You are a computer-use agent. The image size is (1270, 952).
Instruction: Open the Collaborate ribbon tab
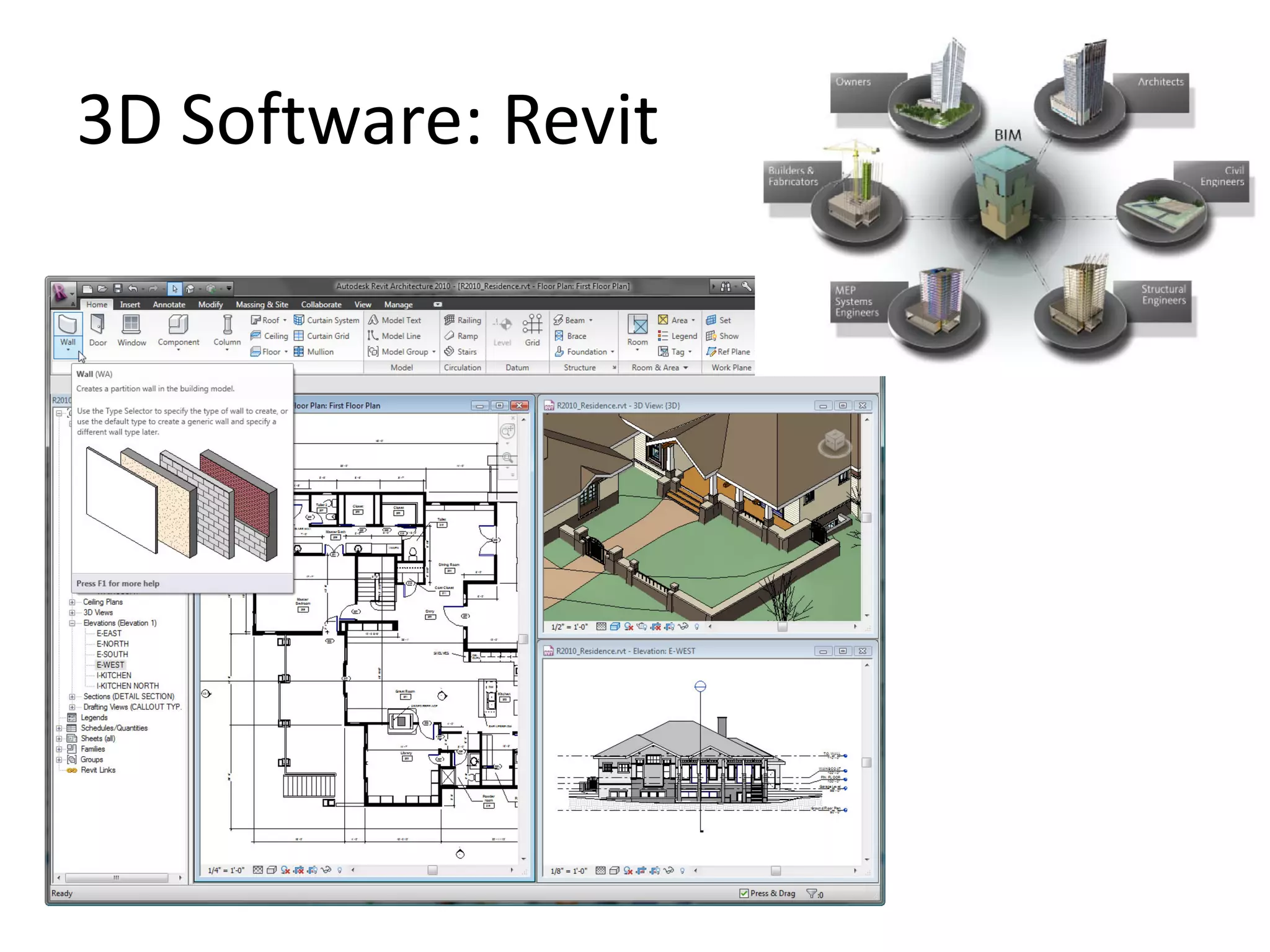coord(321,304)
